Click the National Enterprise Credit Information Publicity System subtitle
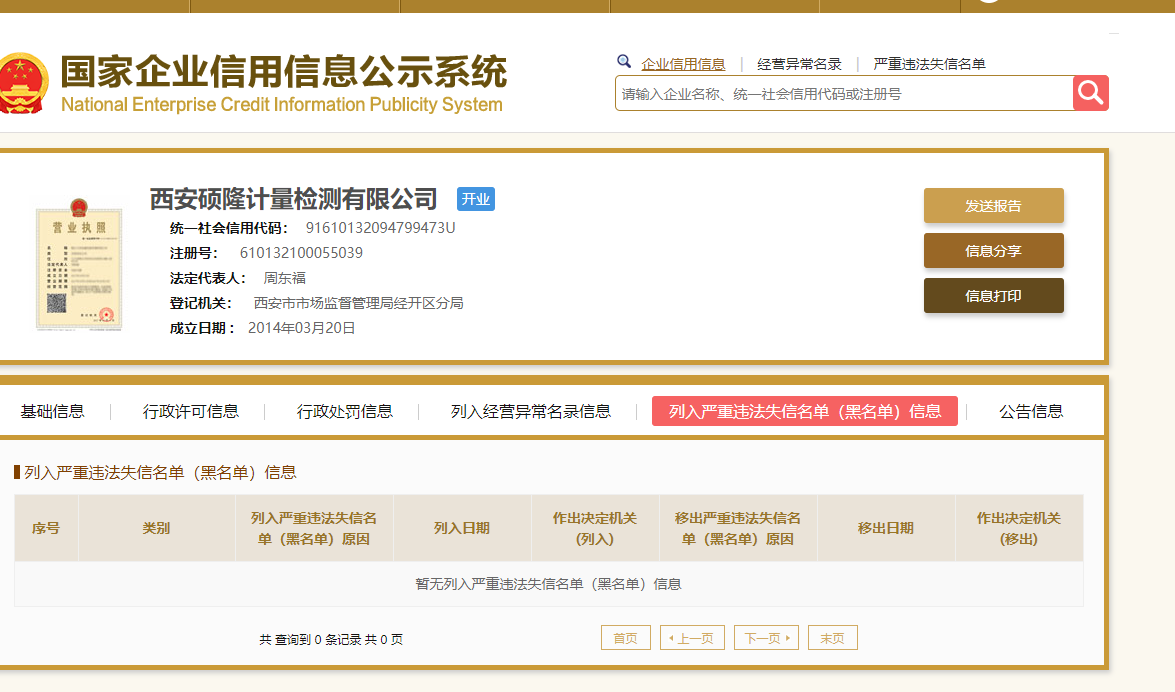Viewport: 1175px width, 692px height. [x=282, y=104]
